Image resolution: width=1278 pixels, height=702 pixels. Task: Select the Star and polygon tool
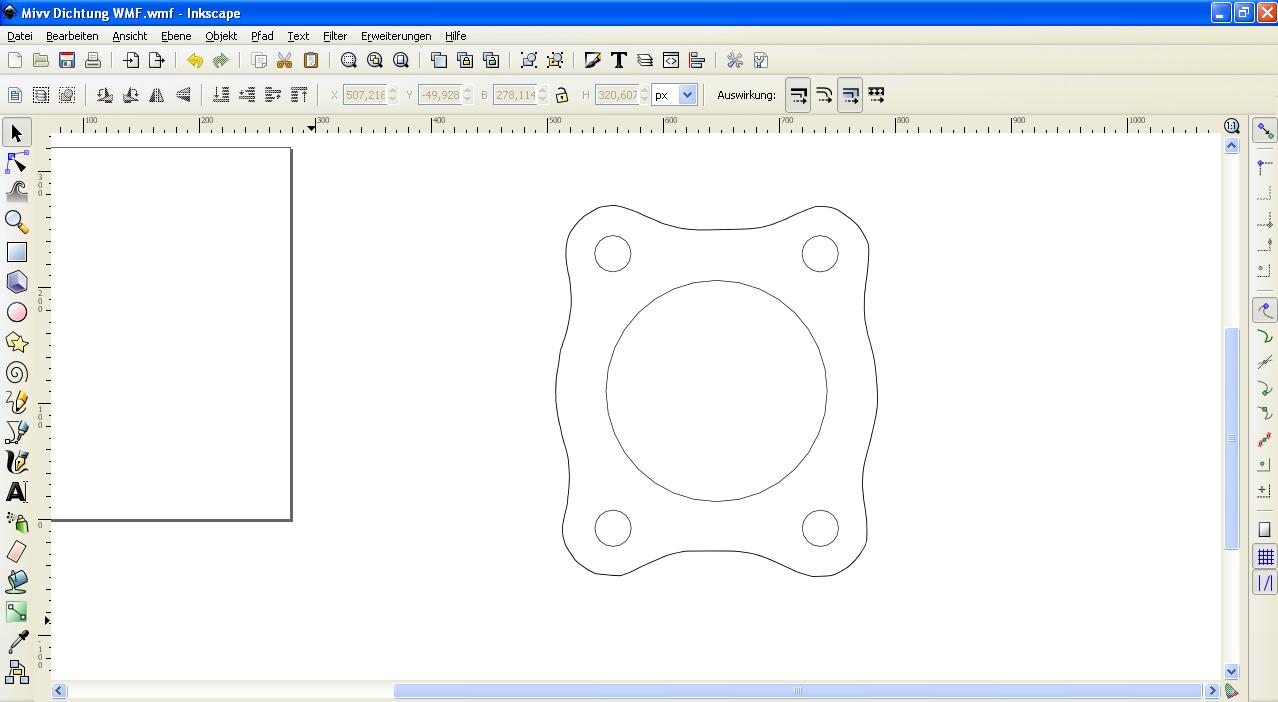point(17,342)
